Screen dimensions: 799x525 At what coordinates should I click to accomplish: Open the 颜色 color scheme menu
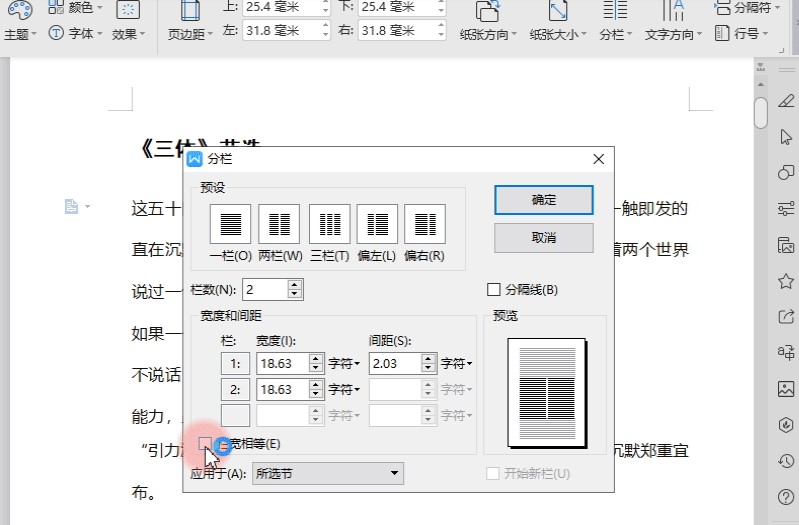(75, 8)
